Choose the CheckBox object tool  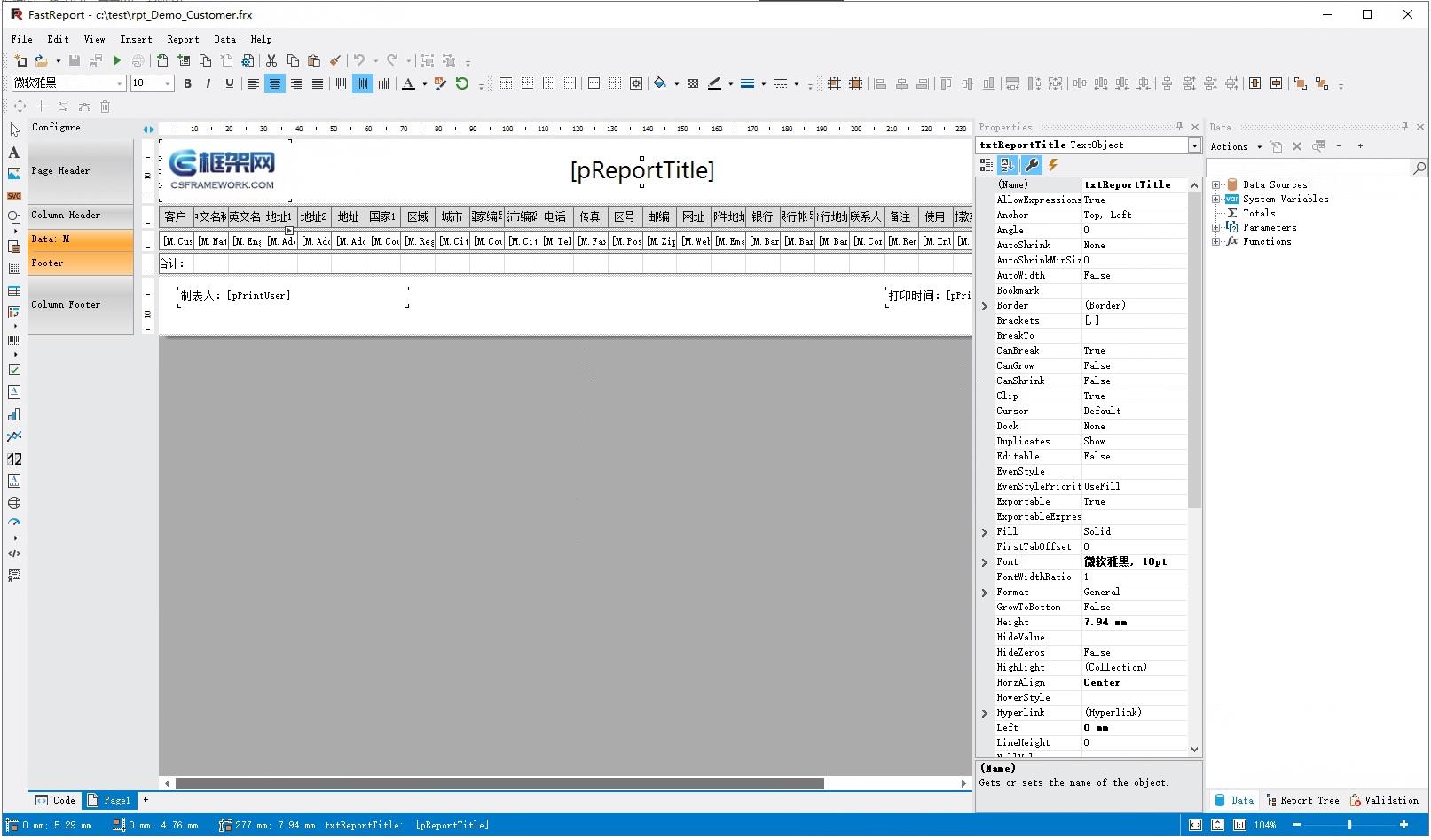point(14,370)
